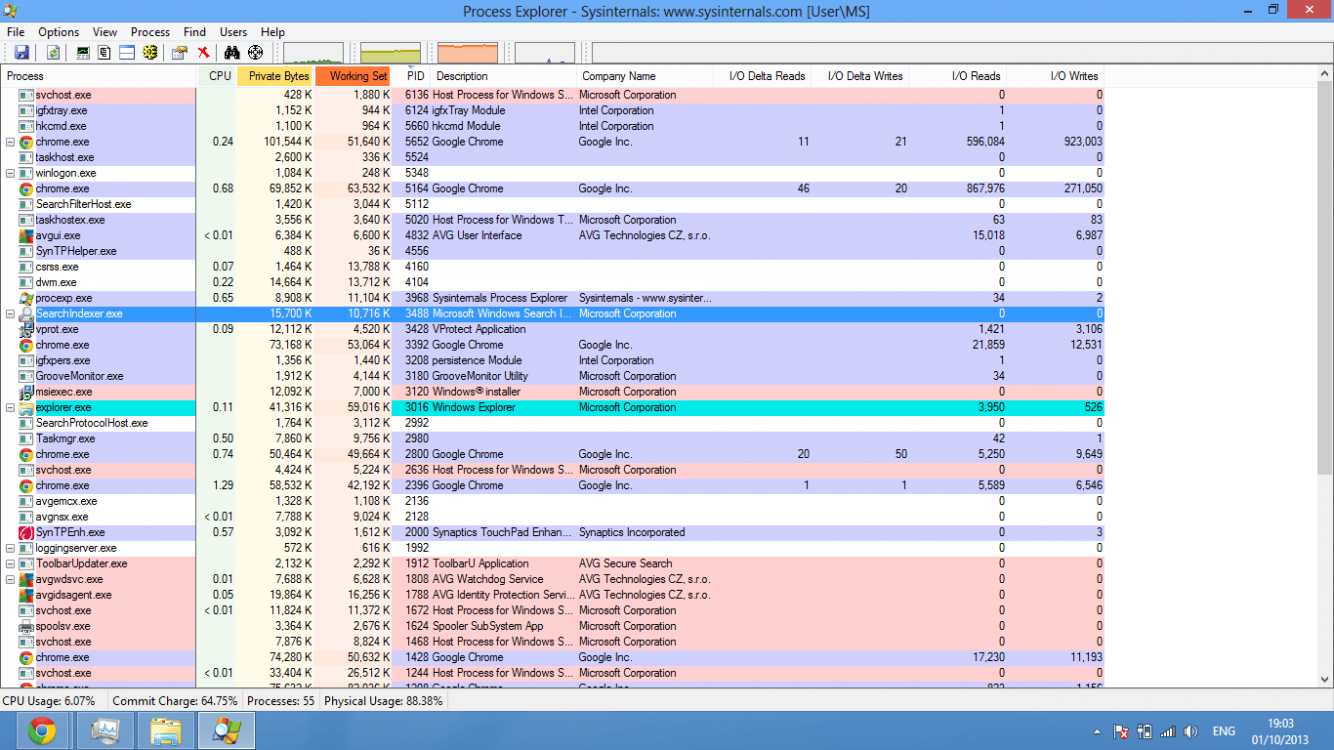Click the Save toolbar icon
Image resolution: width=1334 pixels, height=750 pixels.
21,53
